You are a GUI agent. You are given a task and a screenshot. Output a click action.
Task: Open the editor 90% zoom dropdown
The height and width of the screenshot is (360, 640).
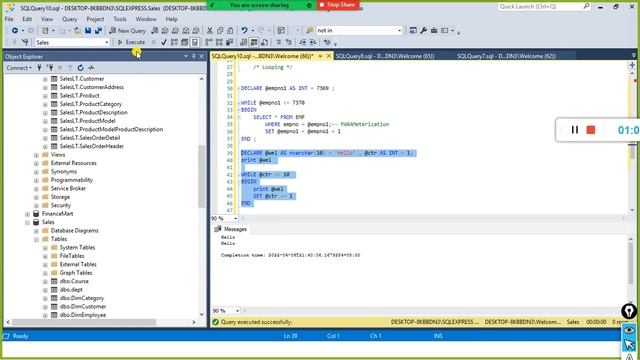(x=236, y=219)
